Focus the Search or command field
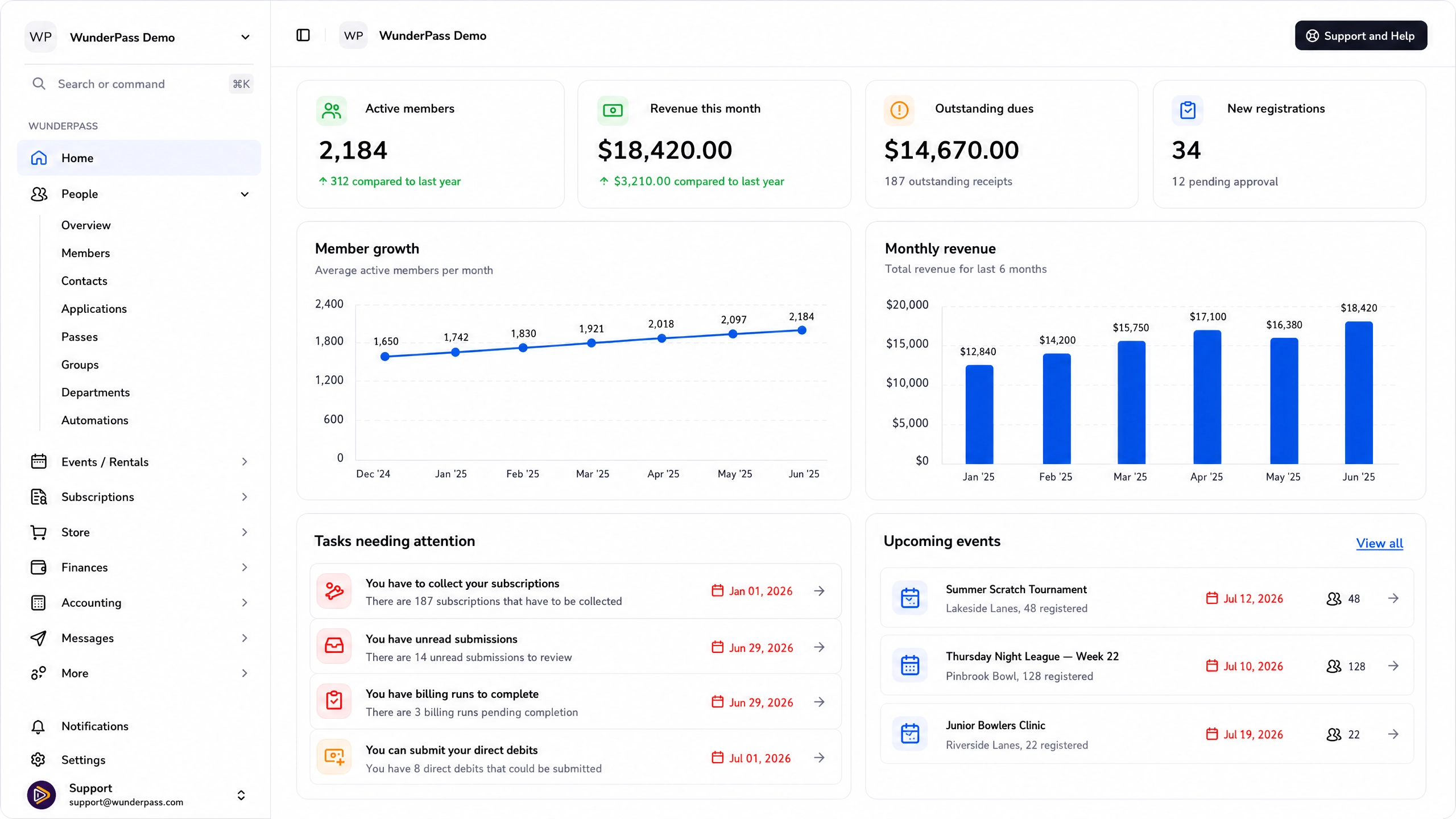1456x819 pixels. pos(139,84)
